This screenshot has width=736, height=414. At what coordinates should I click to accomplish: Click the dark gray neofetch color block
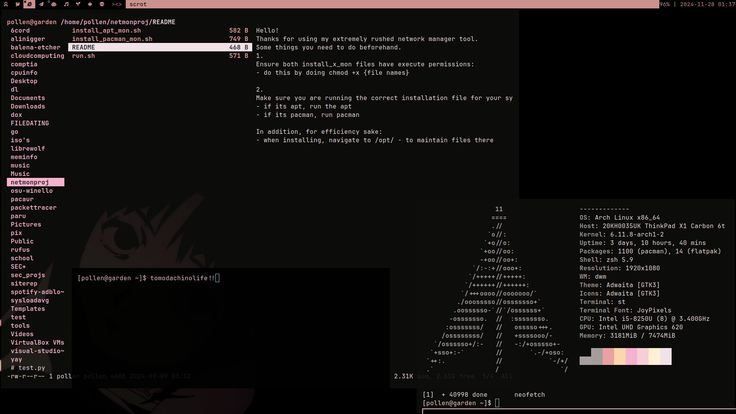pos(597,356)
